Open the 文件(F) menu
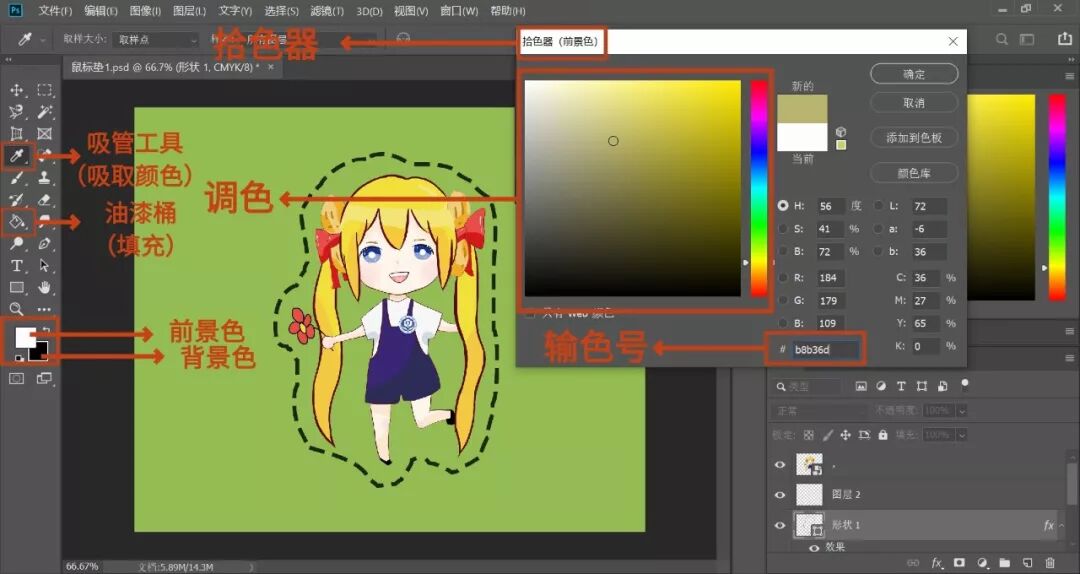This screenshot has width=1080, height=574. (x=55, y=11)
